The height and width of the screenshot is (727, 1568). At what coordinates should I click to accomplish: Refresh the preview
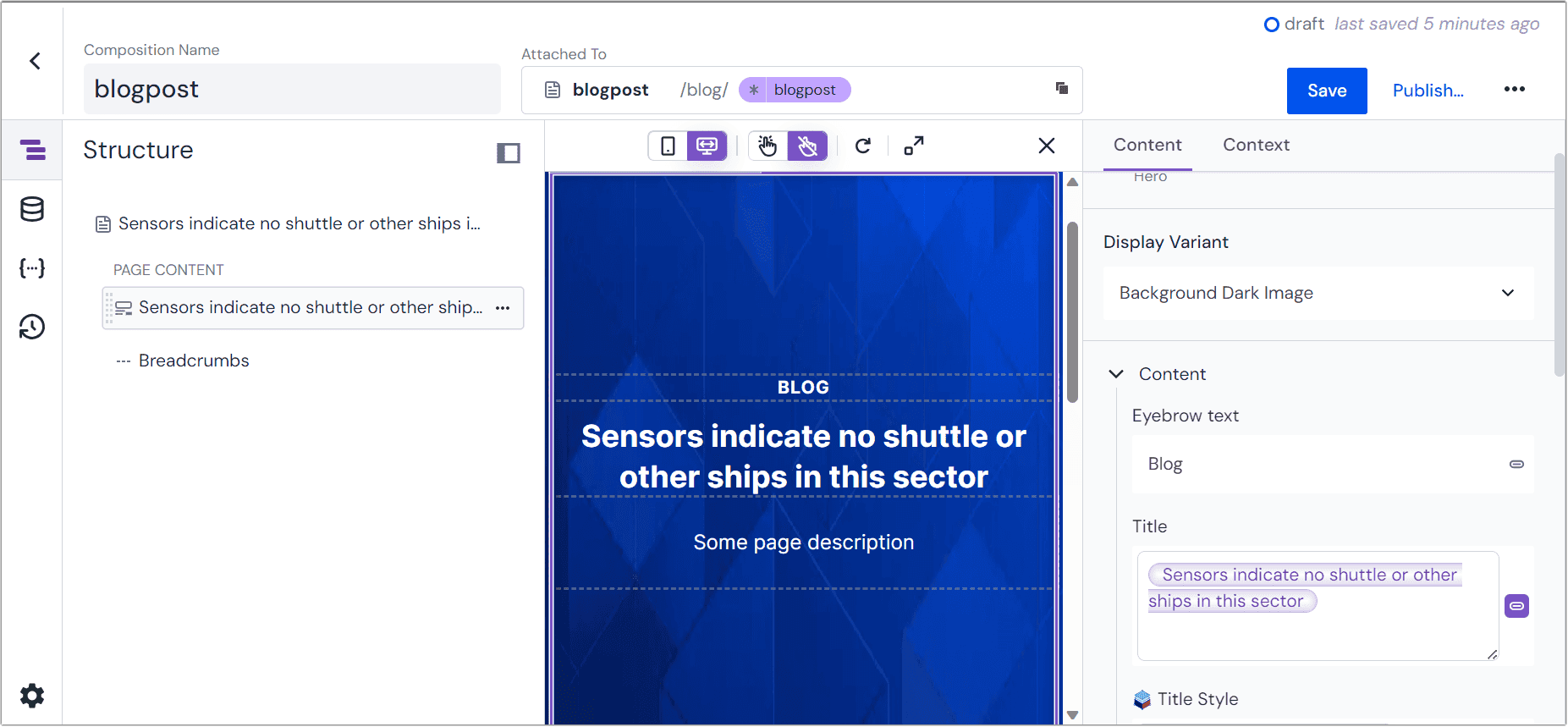click(x=863, y=146)
